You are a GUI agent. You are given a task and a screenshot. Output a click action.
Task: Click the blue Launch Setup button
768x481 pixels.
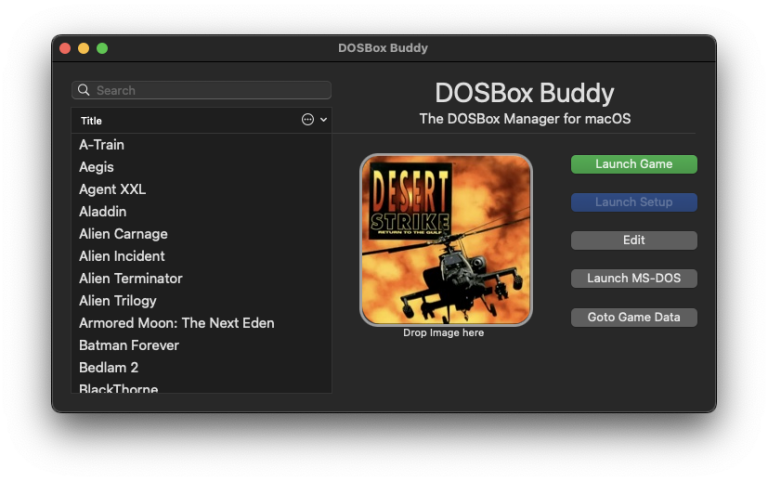pos(634,202)
